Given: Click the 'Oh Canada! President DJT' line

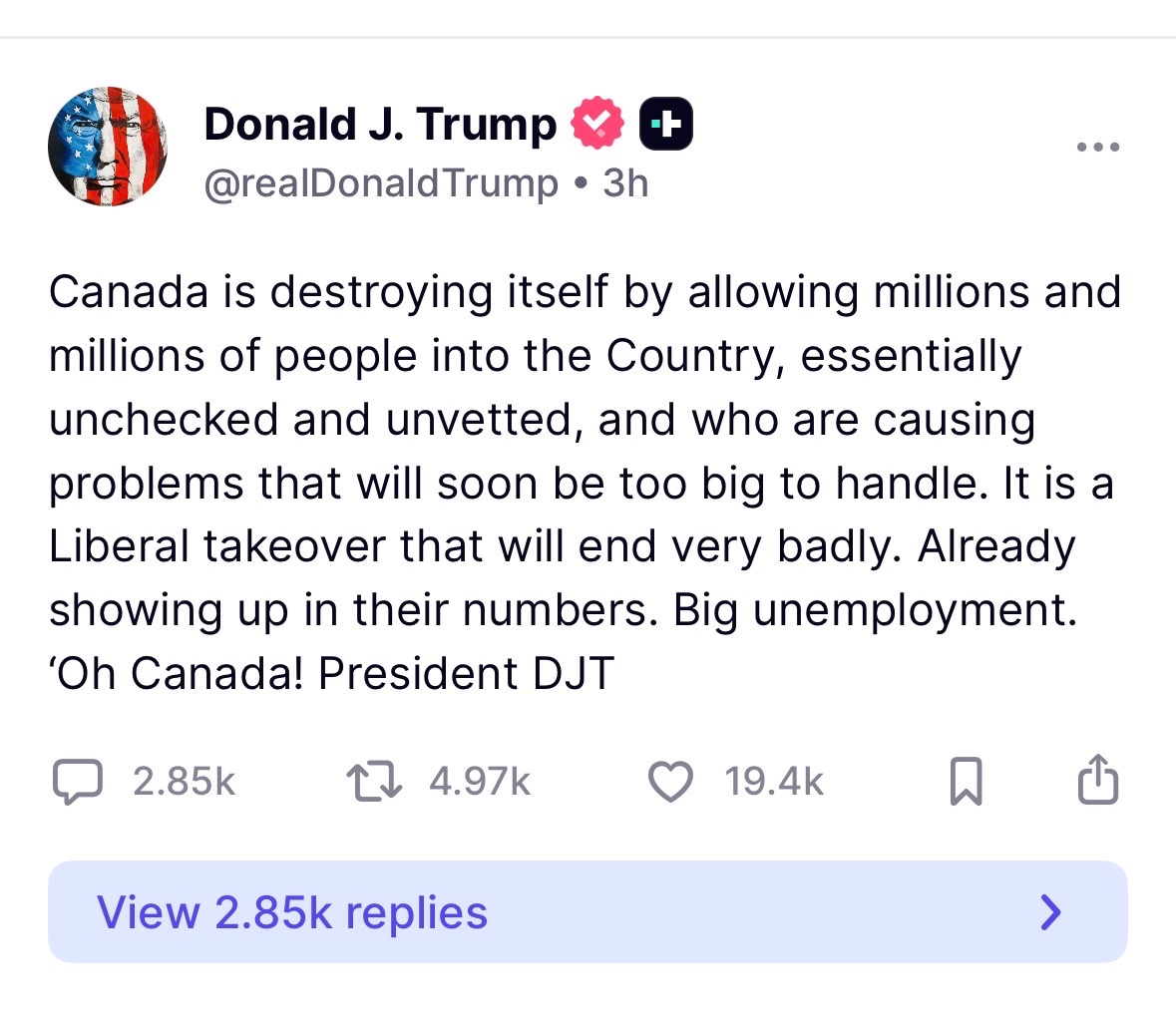Looking at the screenshot, I should pyautogui.click(x=331, y=673).
